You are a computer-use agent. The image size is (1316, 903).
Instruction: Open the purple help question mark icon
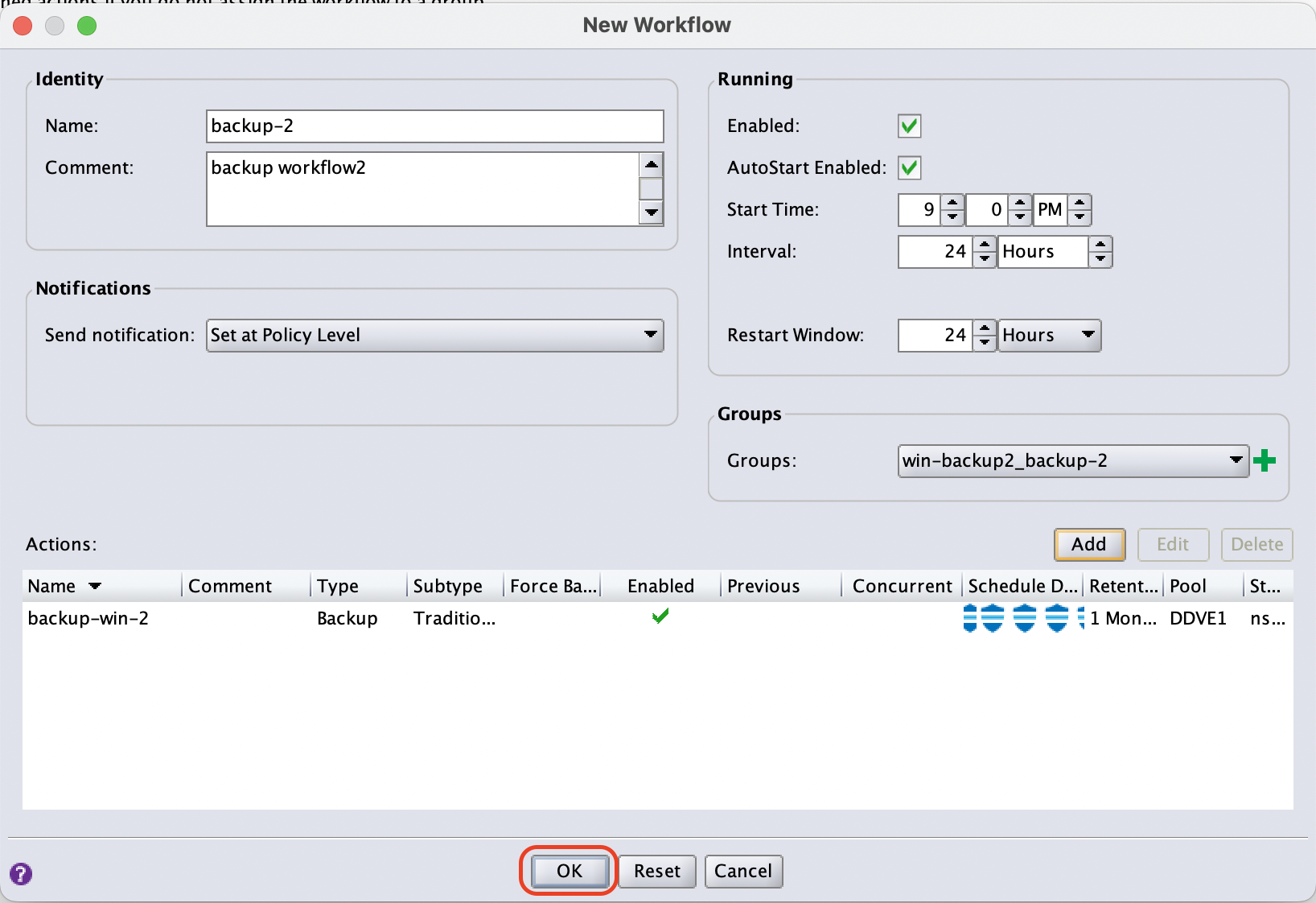[21, 873]
